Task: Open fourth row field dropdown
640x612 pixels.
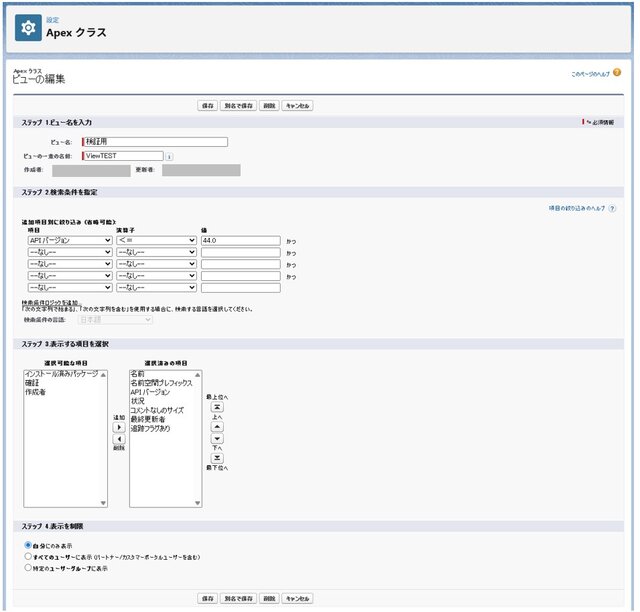Action: [x=70, y=276]
